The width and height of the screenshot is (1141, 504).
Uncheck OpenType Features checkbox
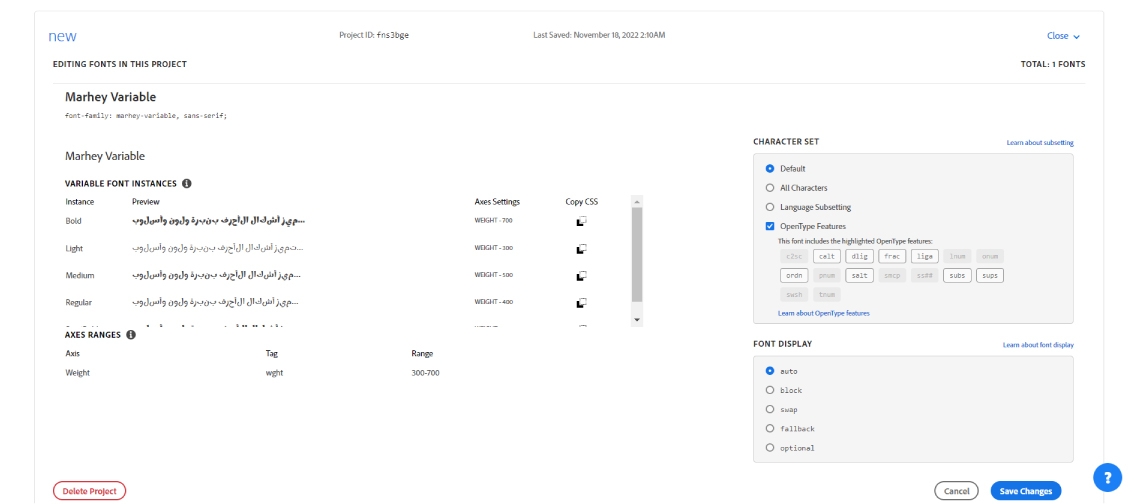tap(770, 226)
